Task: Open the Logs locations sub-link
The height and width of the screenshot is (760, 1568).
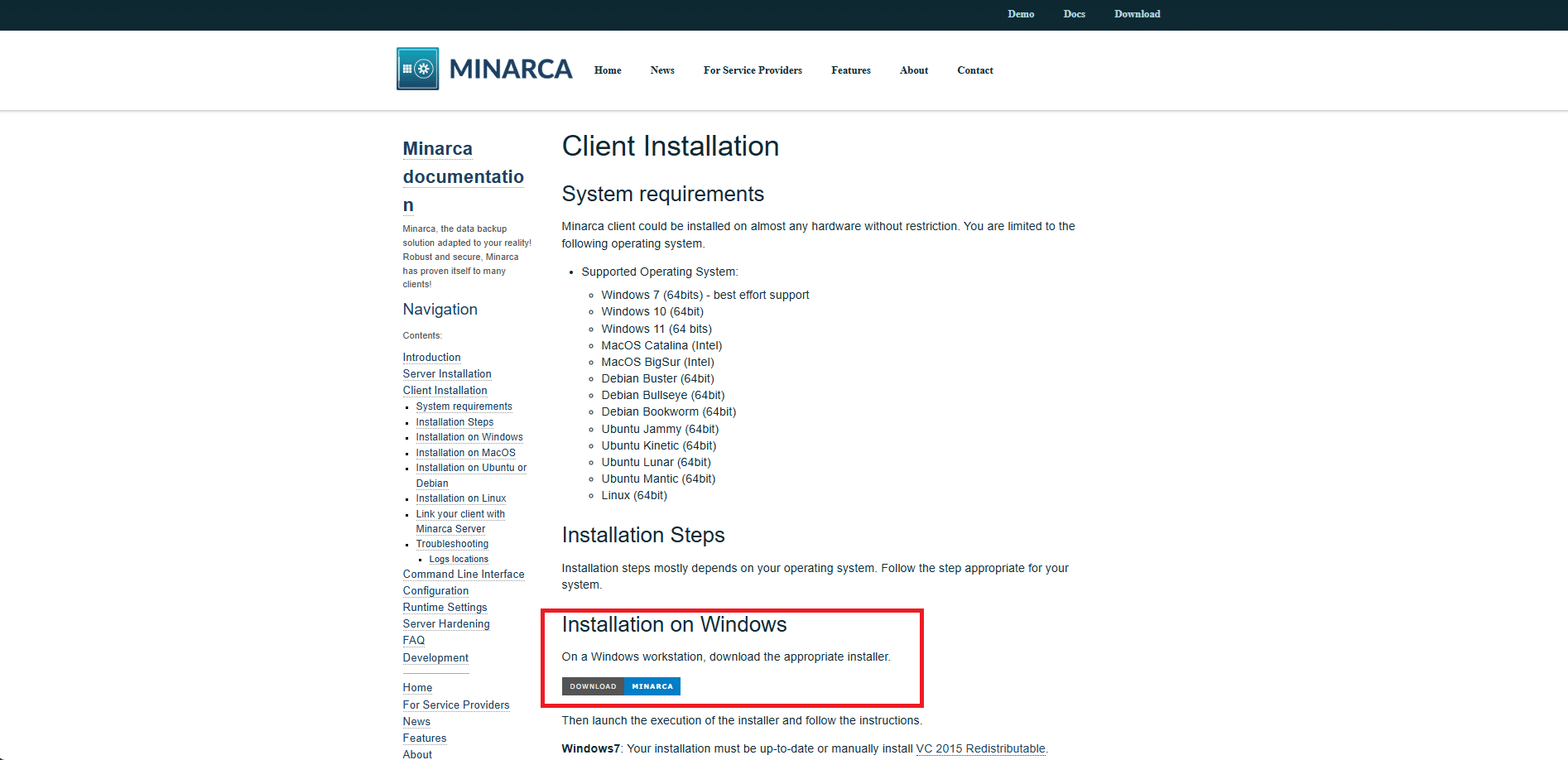Action: (x=459, y=560)
